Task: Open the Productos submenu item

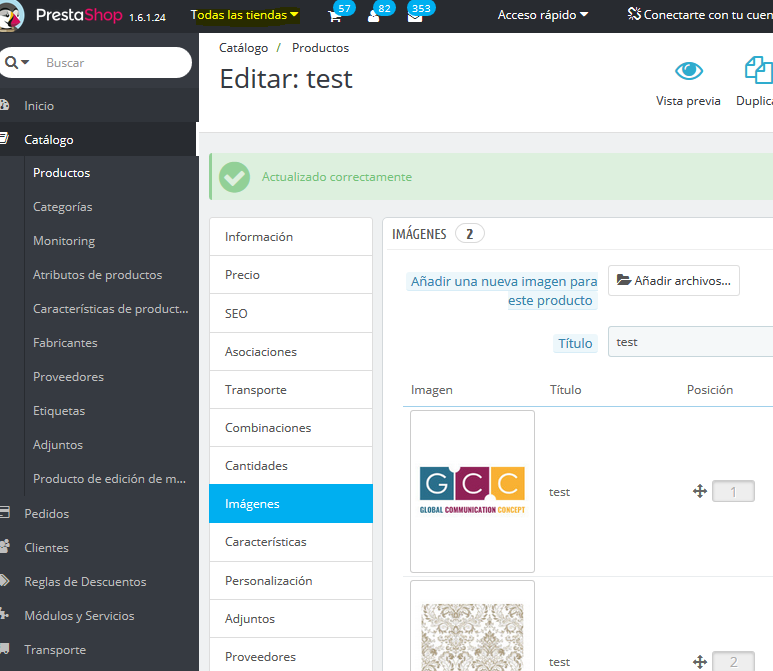Action: 62,173
